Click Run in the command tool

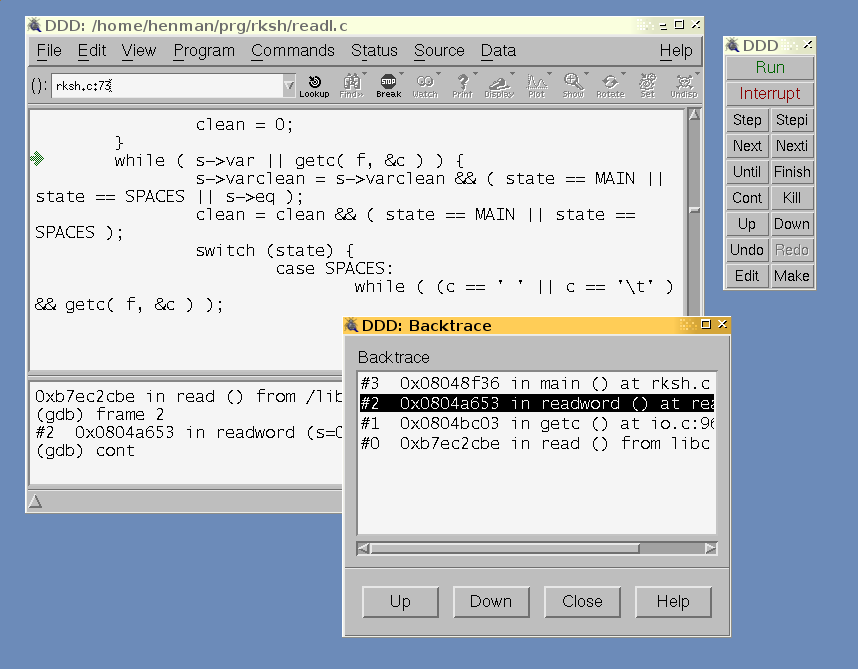770,67
